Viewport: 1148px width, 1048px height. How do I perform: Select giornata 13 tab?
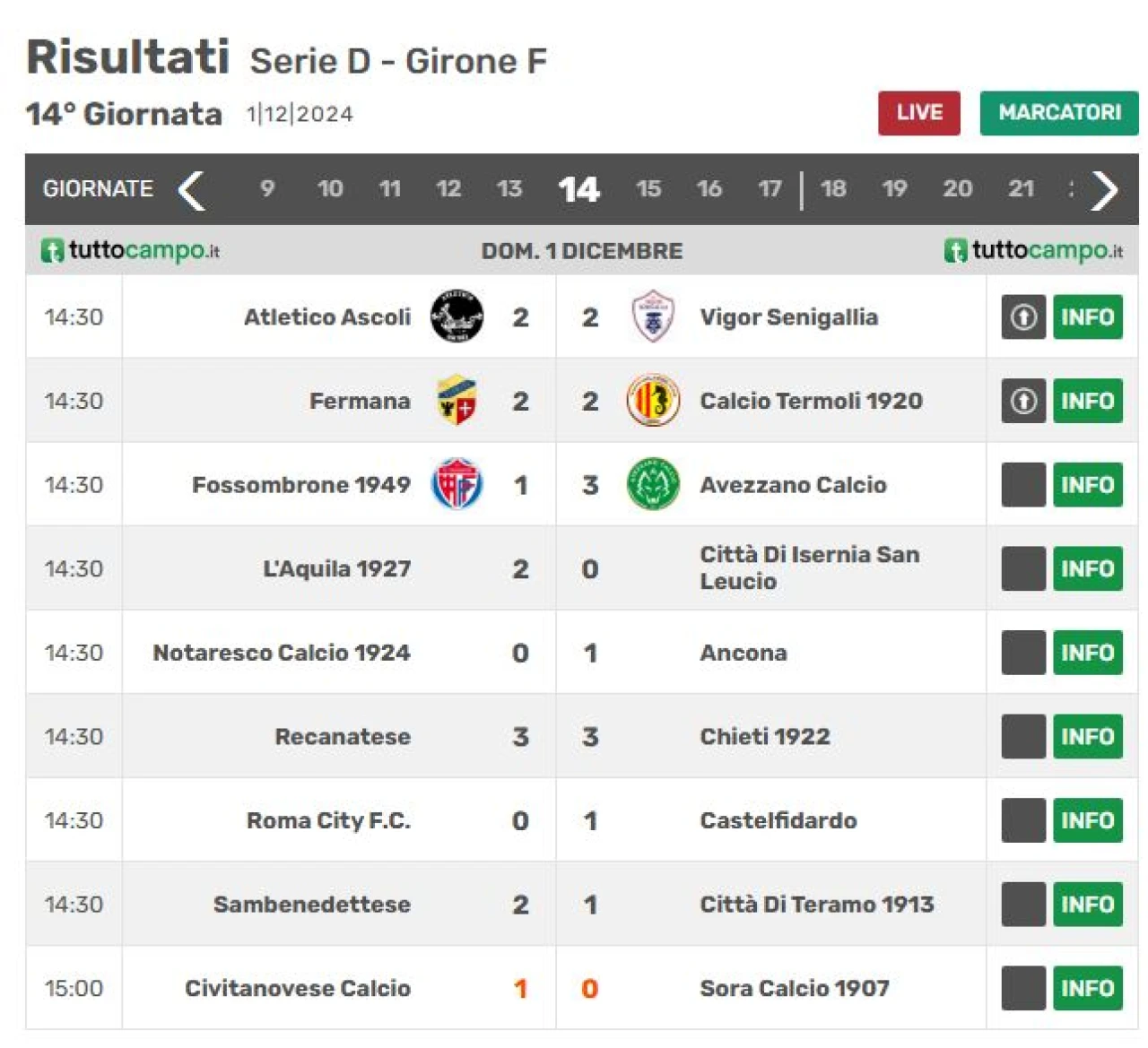(x=509, y=189)
